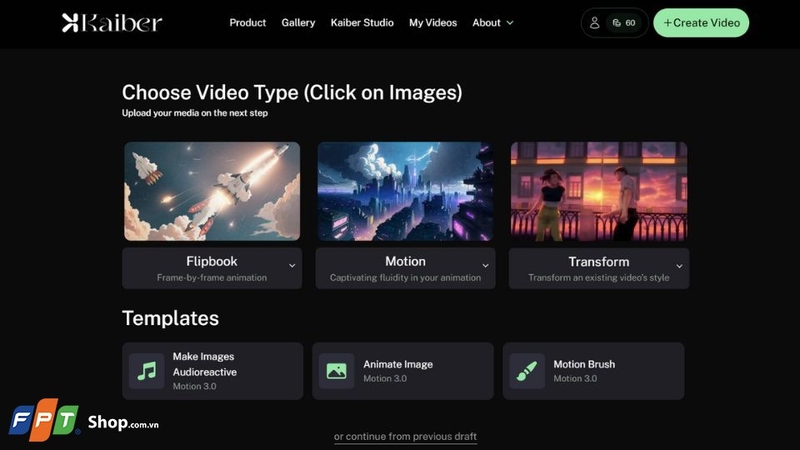Follow the 'or continue from previous draft' link
This screenshot has height=450, width=800.
405,437
